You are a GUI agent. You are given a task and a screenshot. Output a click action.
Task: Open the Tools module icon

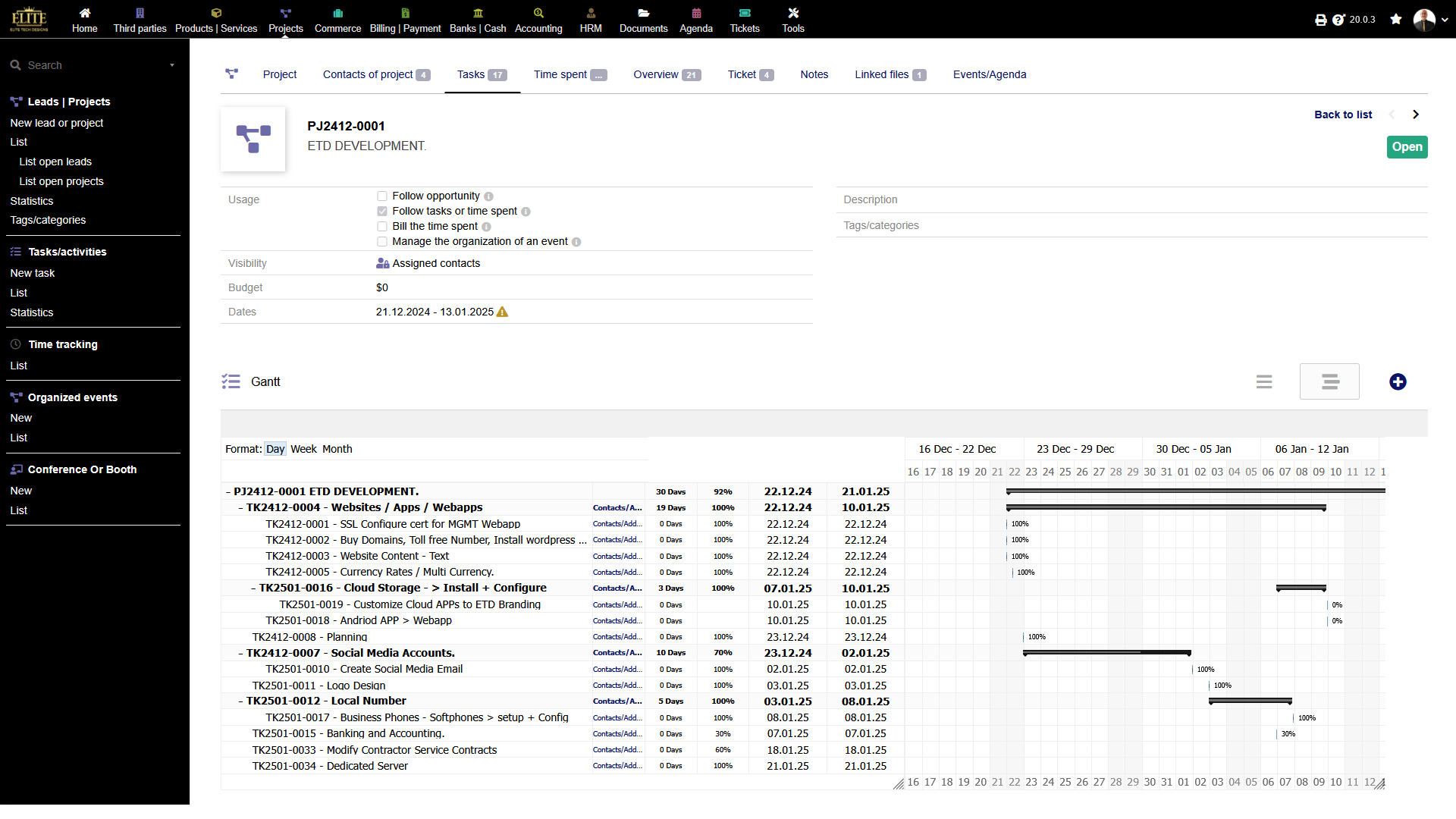coord(792,13)
